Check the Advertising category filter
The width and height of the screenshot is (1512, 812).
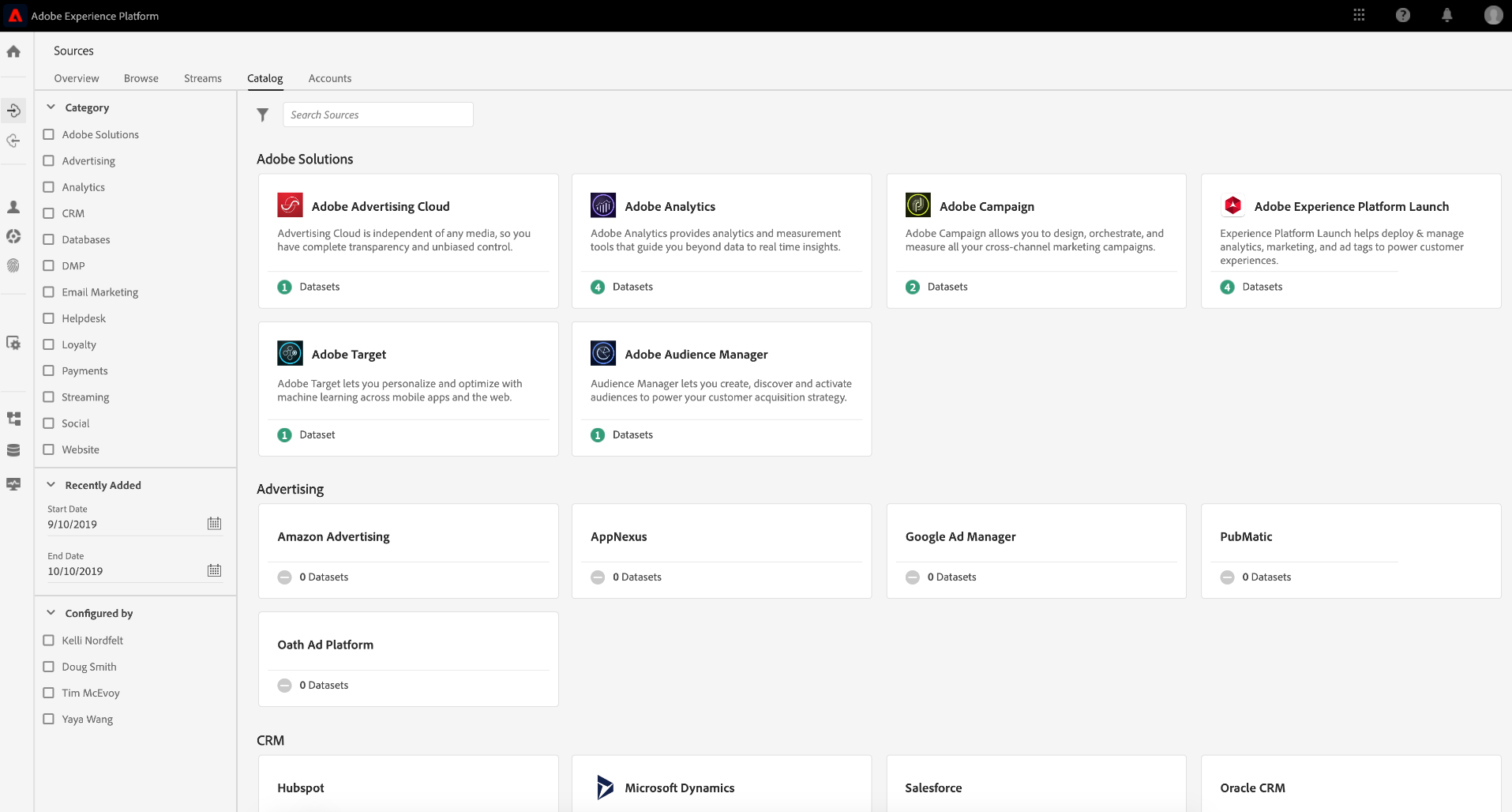pyautogui.click(x=49, y=160)
